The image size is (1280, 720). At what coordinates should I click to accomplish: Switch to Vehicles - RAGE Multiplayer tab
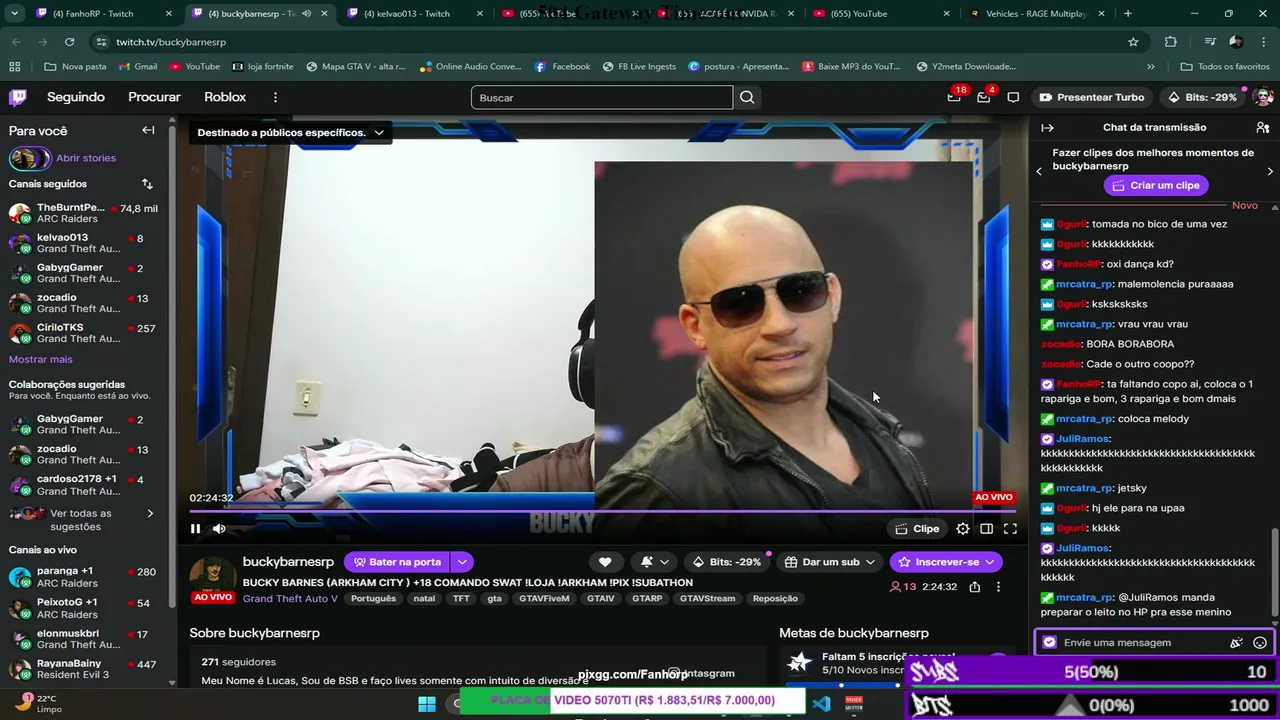[1036, 14]
